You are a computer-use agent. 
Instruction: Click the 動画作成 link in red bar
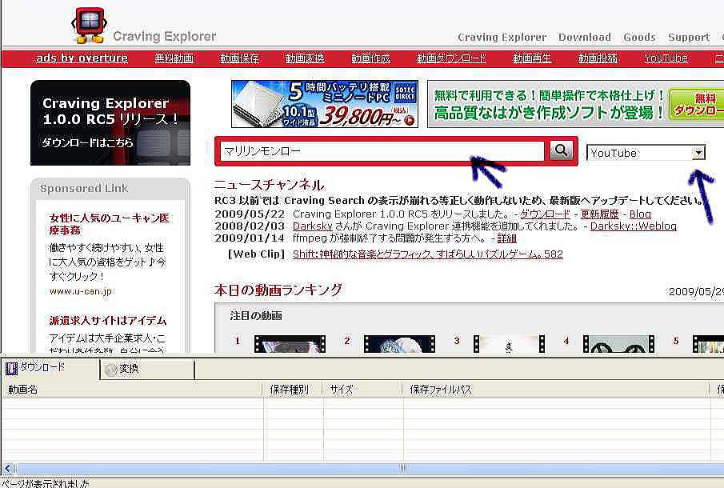[x=370, y=58]
